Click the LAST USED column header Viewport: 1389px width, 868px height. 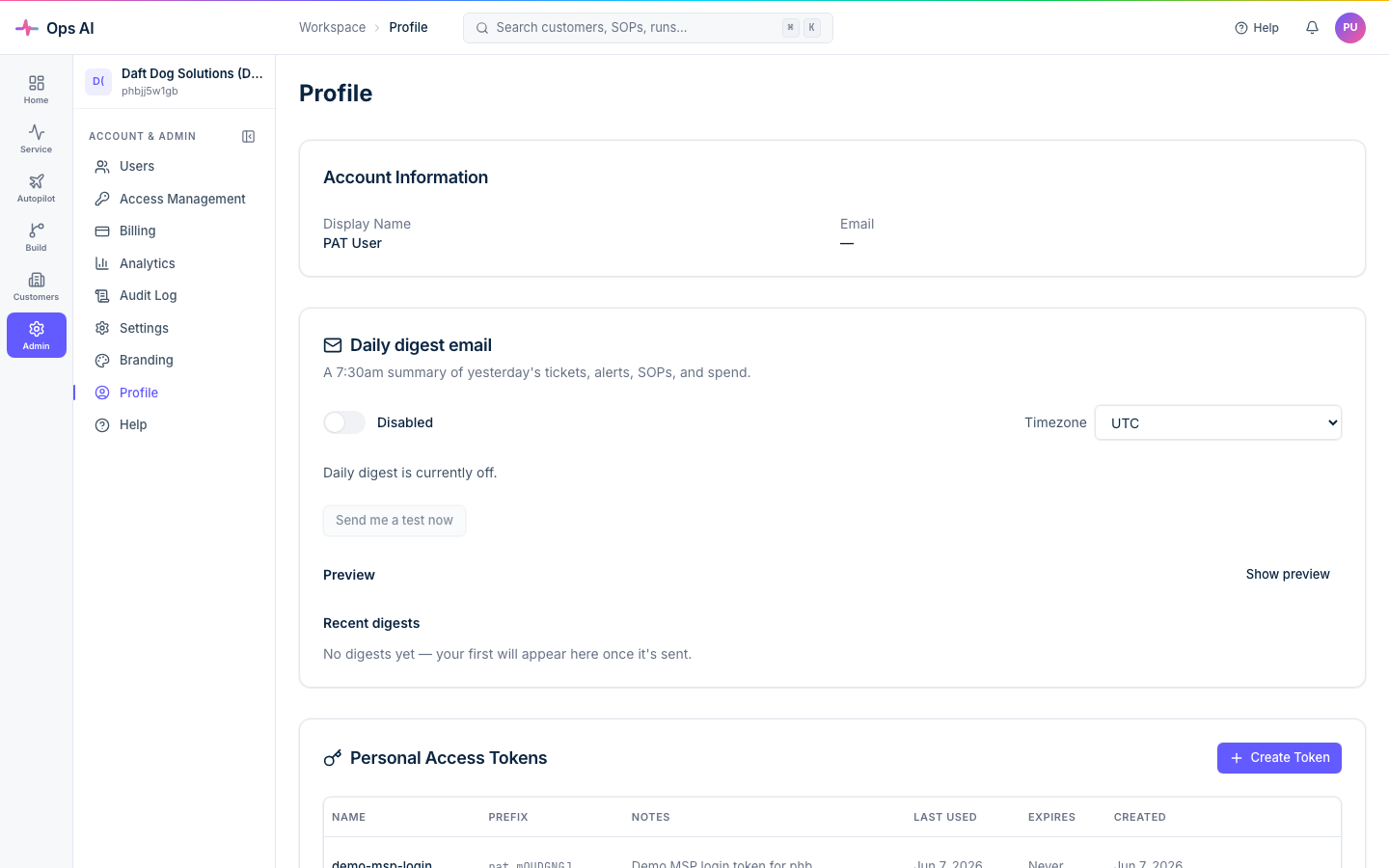click(x=945, y=817)
